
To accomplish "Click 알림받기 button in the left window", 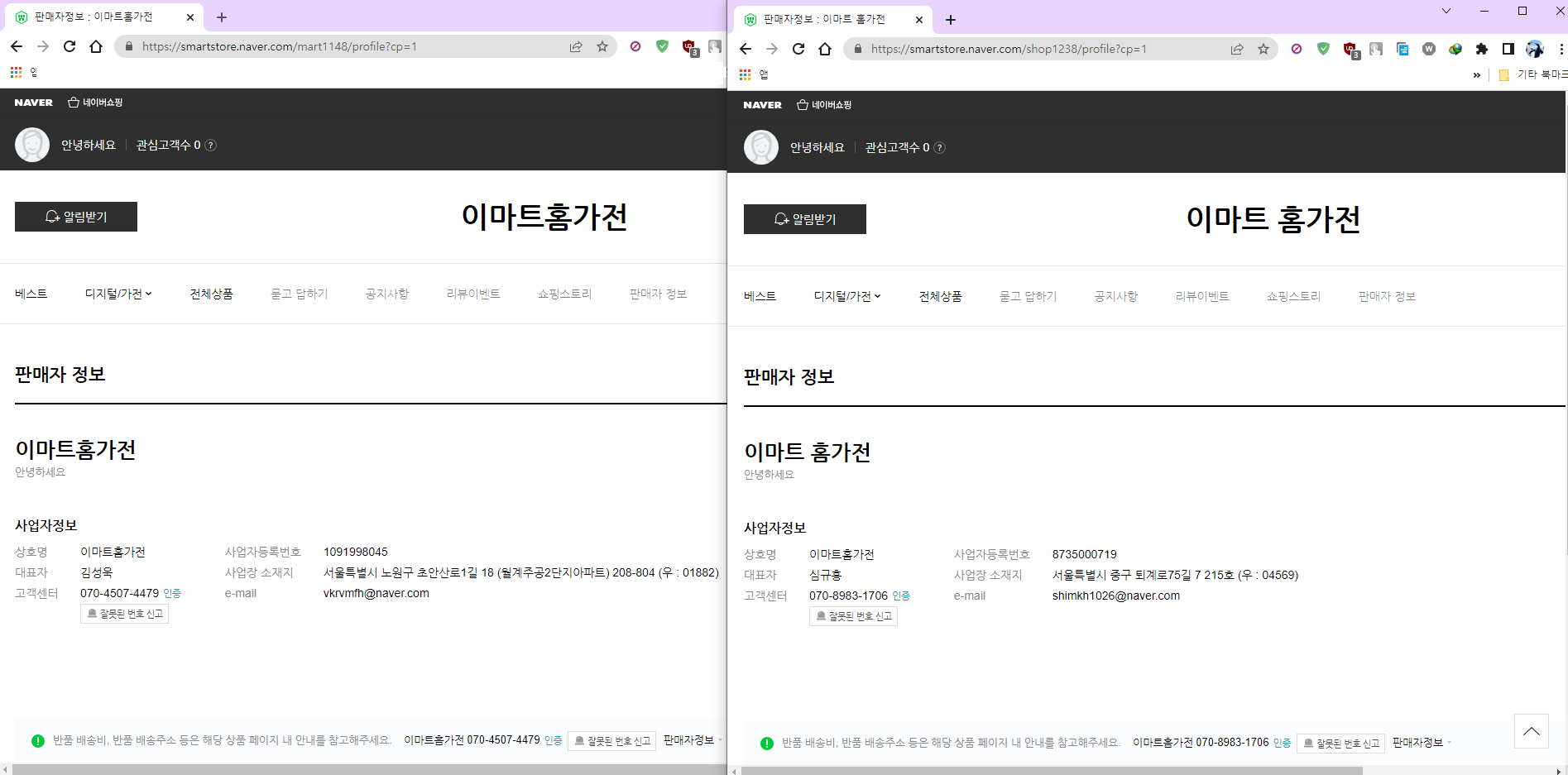I will click(x=76, y=217).
